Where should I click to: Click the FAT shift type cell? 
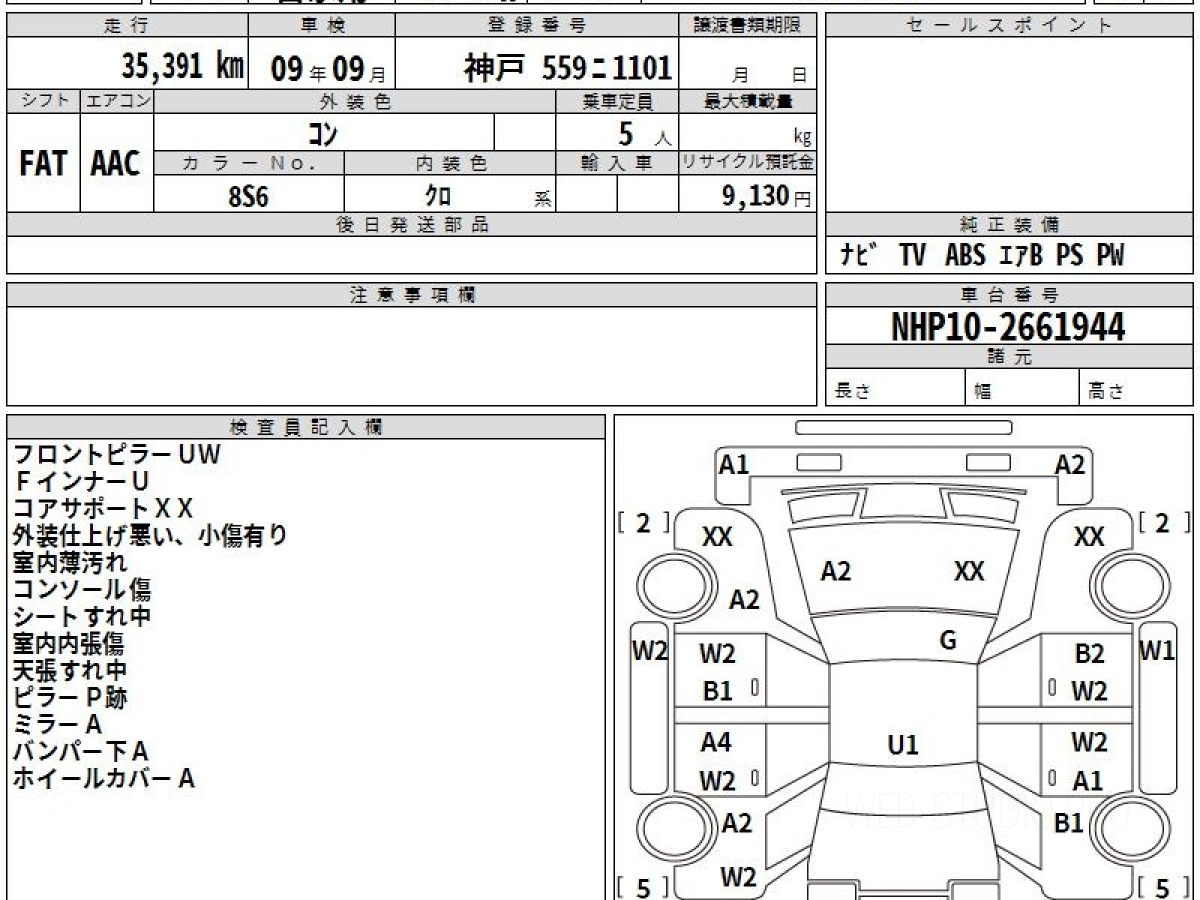(43, 163)
